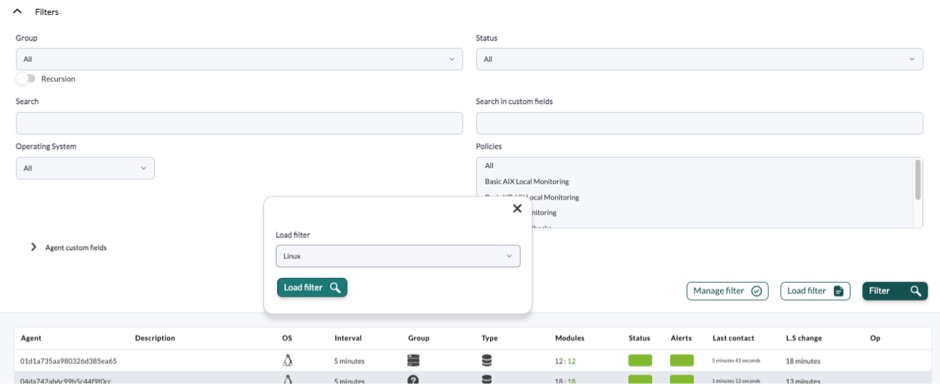Click into the Search input field
Screen dimensions: 940x384
239,123
